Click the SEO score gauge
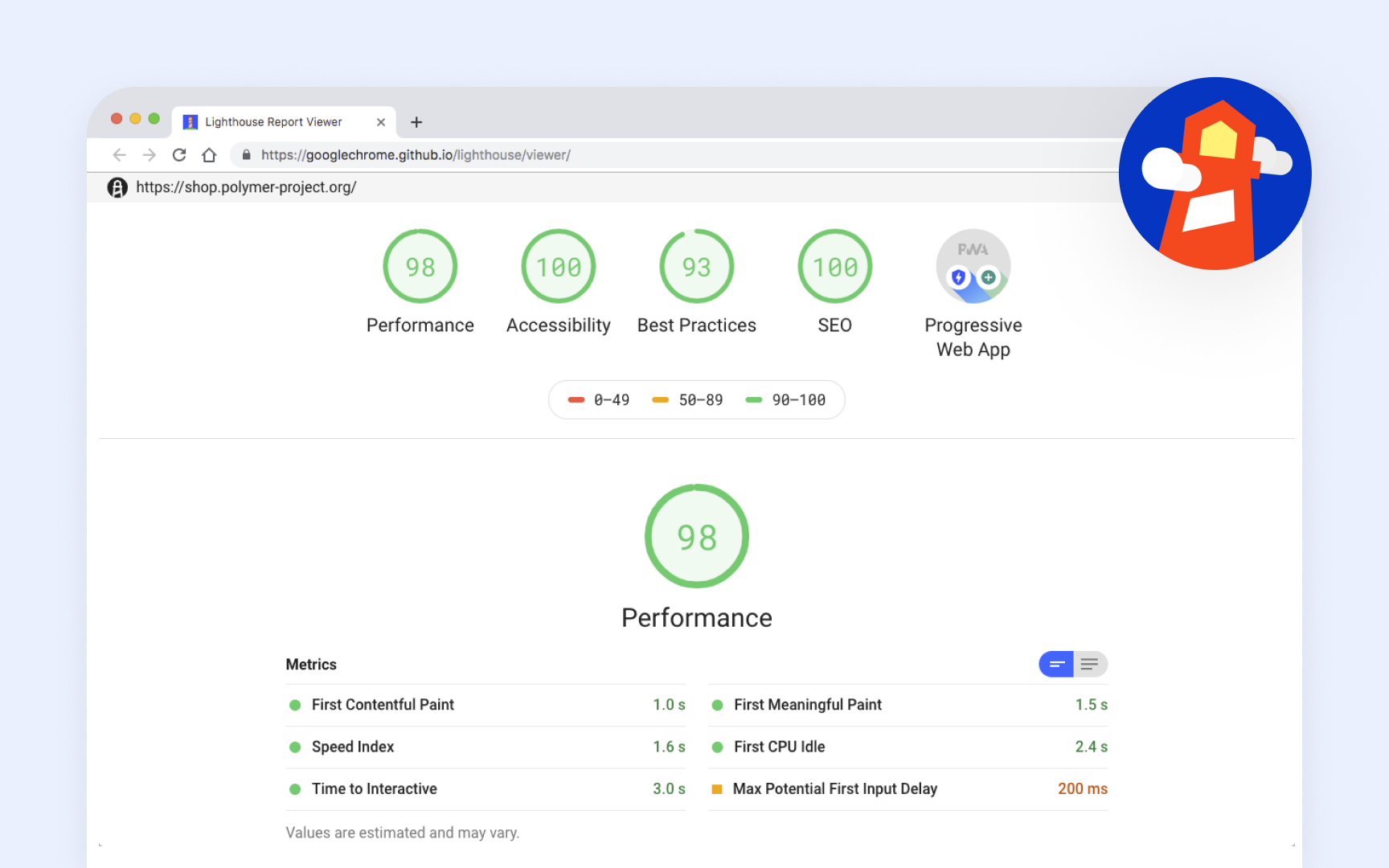The height and width of the screenshot is (868, 1389). (x=834, y=267)
